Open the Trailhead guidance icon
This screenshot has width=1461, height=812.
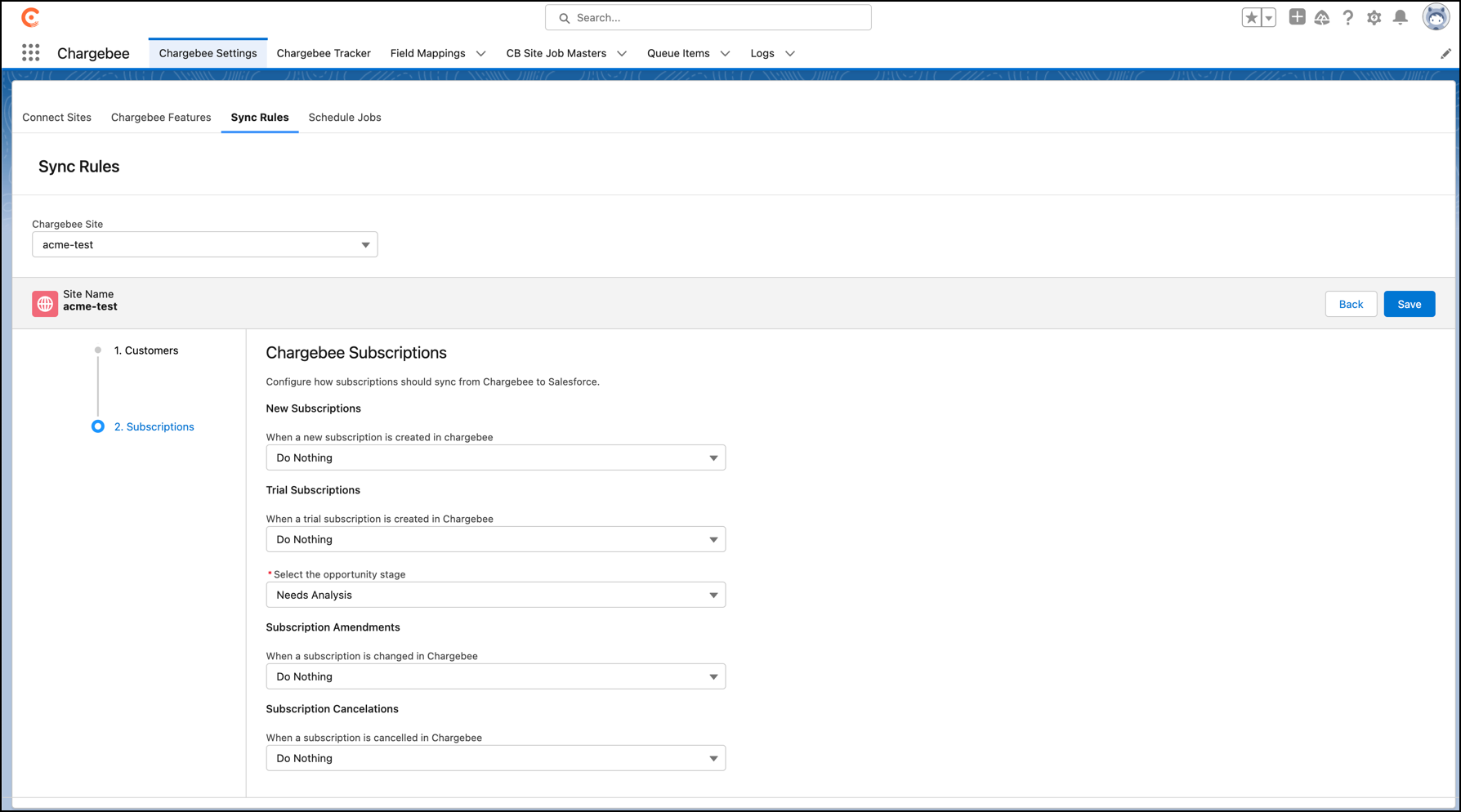[x=1322, y=17]
